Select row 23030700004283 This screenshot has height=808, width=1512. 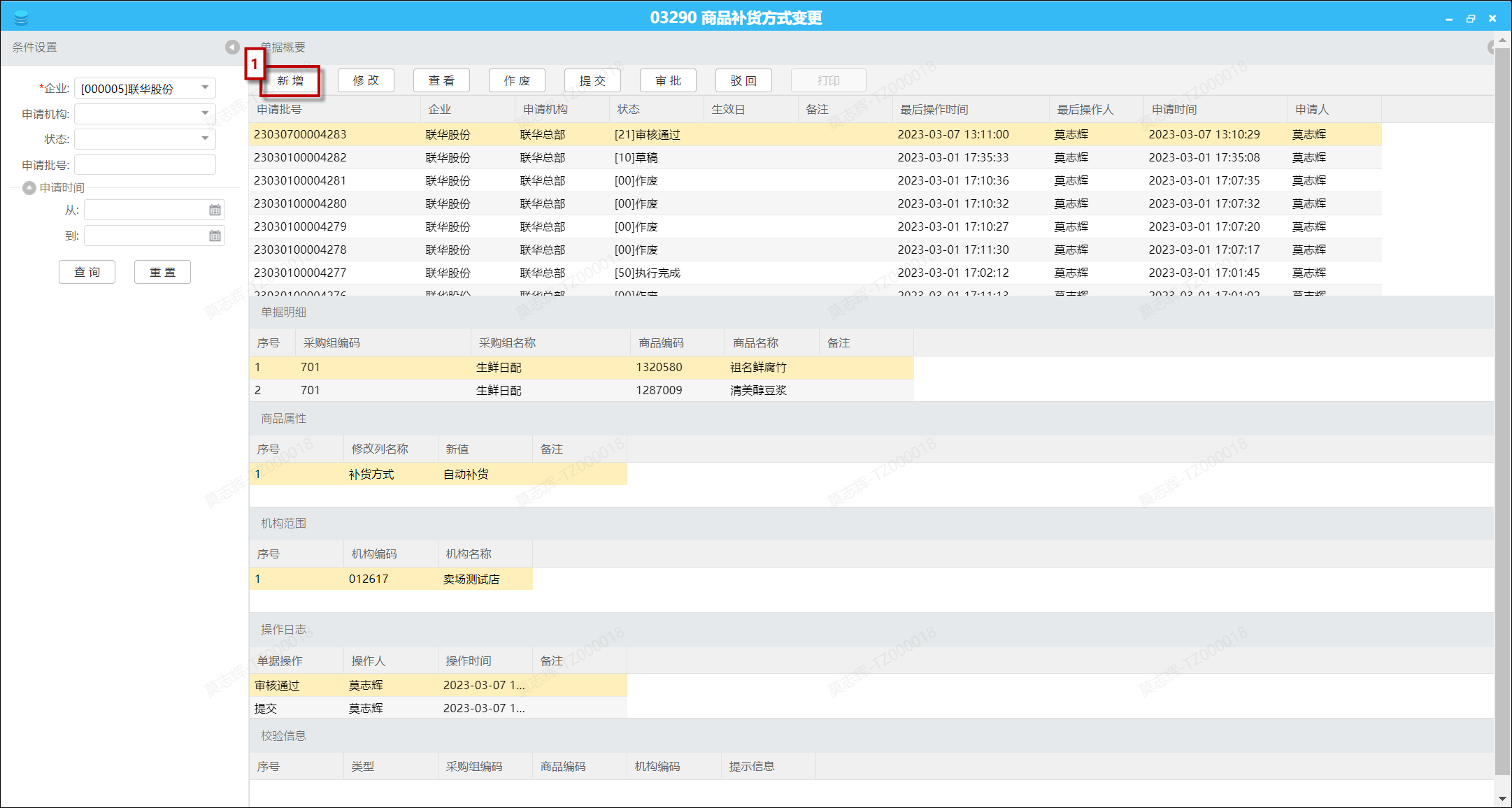(815, 134)
